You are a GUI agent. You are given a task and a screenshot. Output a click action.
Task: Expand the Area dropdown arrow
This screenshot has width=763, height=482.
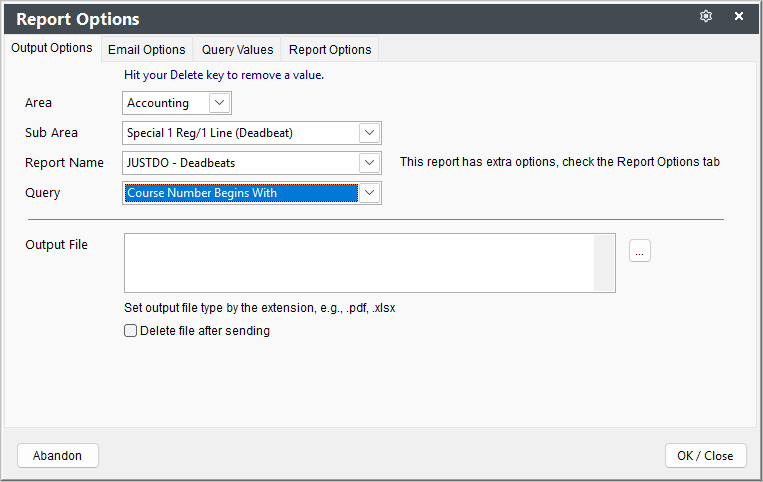click(x=219, y=103)
